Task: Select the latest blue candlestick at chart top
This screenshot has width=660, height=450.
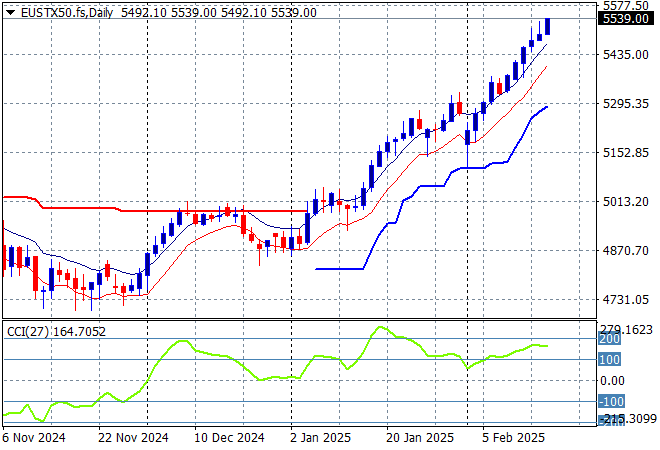Action: (x=547, y=26)
